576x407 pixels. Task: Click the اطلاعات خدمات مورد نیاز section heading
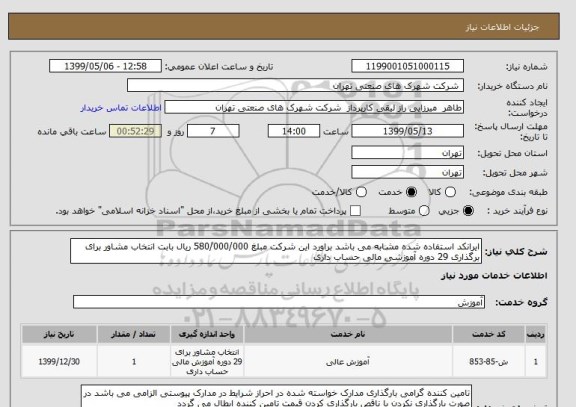(494, 276)
